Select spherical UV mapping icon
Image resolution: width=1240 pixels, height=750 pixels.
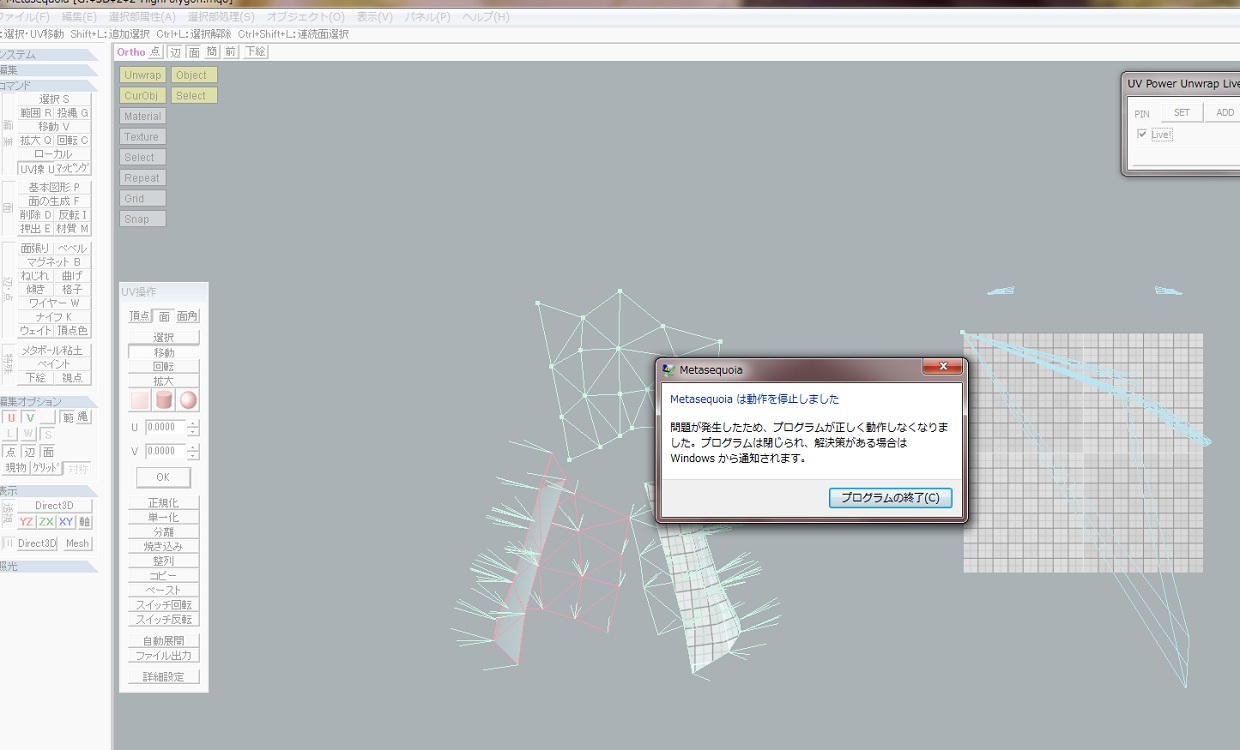click(188, 401)
